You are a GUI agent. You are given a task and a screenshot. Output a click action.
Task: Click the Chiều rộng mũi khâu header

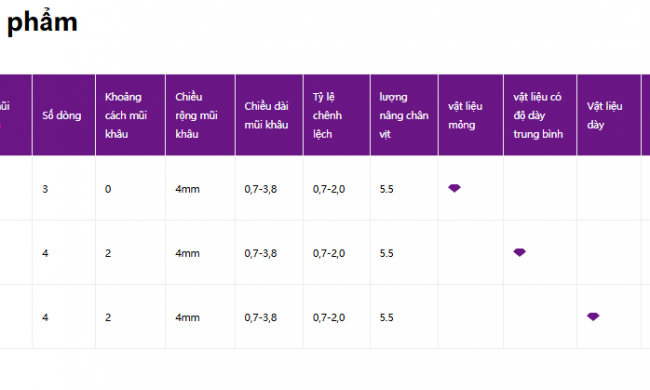pos(200,115)
